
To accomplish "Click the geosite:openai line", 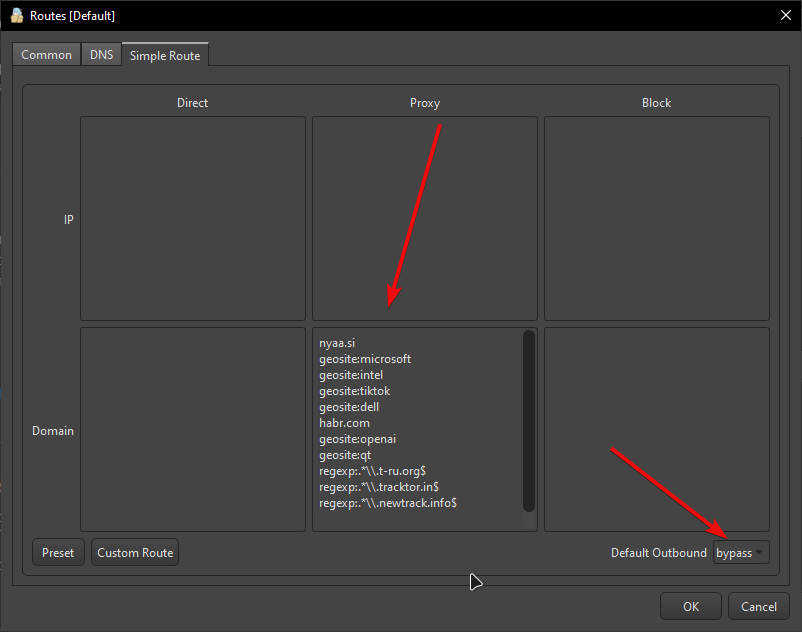I will pos(358,439).
